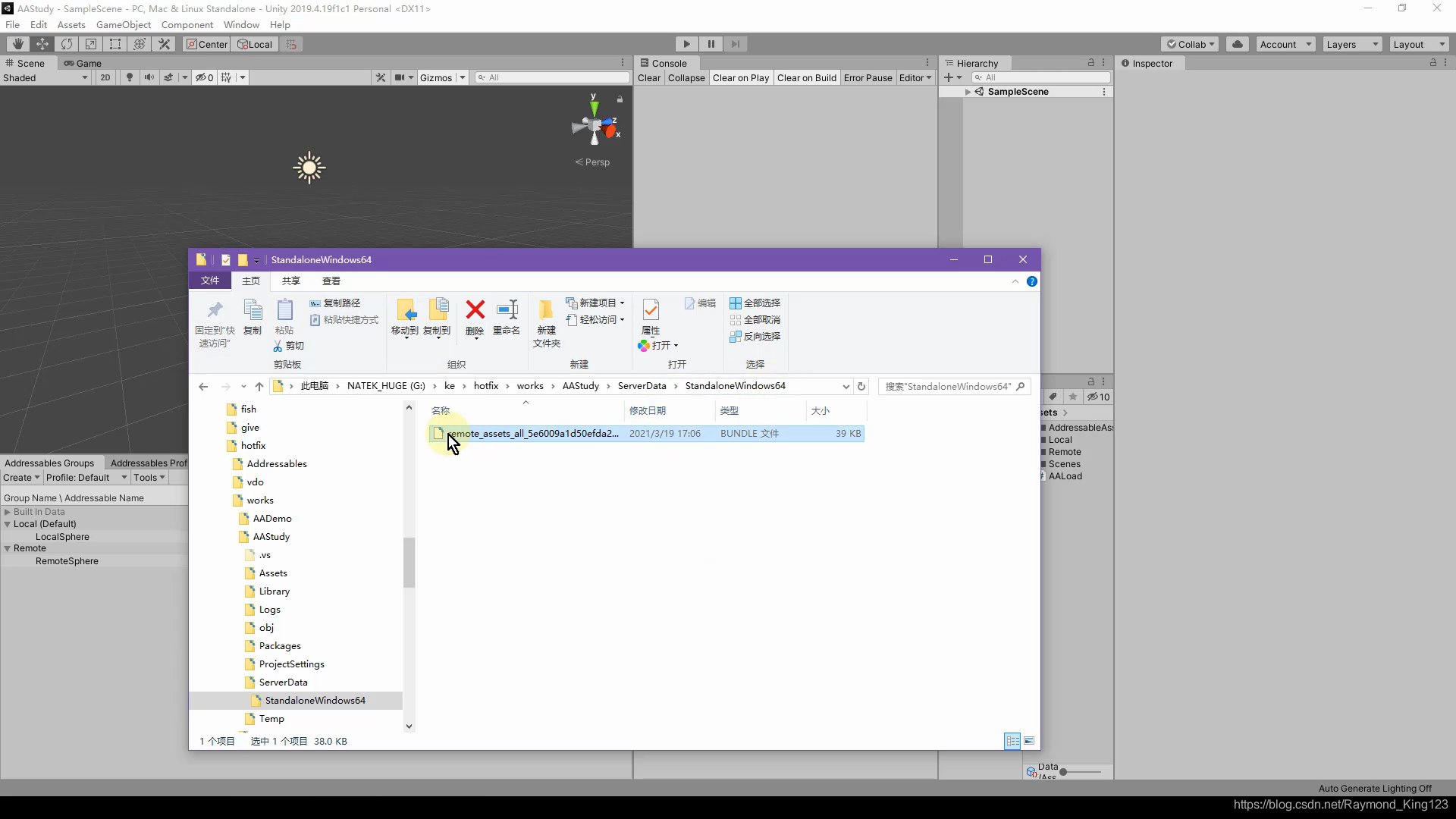This screenshot has height=819, width=1456.
Task: Expand the Remote group in Addressables
Action: pos(8,548)
